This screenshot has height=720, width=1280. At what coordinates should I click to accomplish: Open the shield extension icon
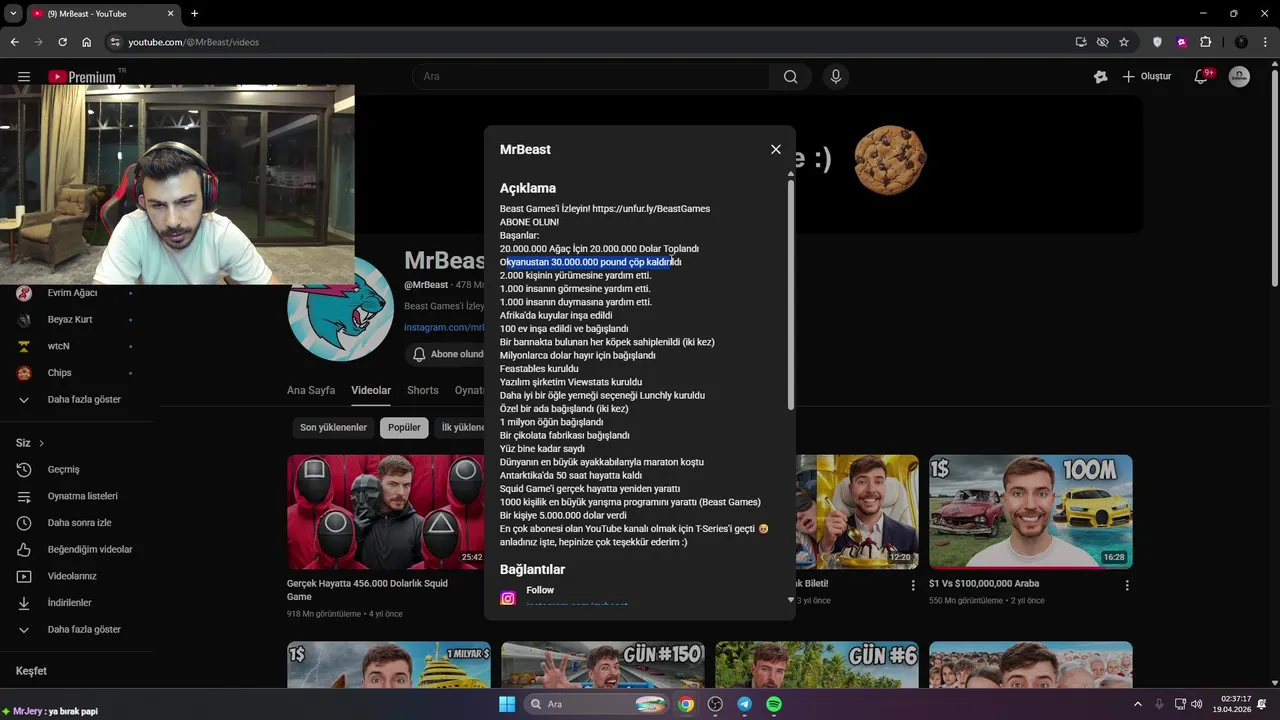pyautogui.click(x=1158, y=42)
